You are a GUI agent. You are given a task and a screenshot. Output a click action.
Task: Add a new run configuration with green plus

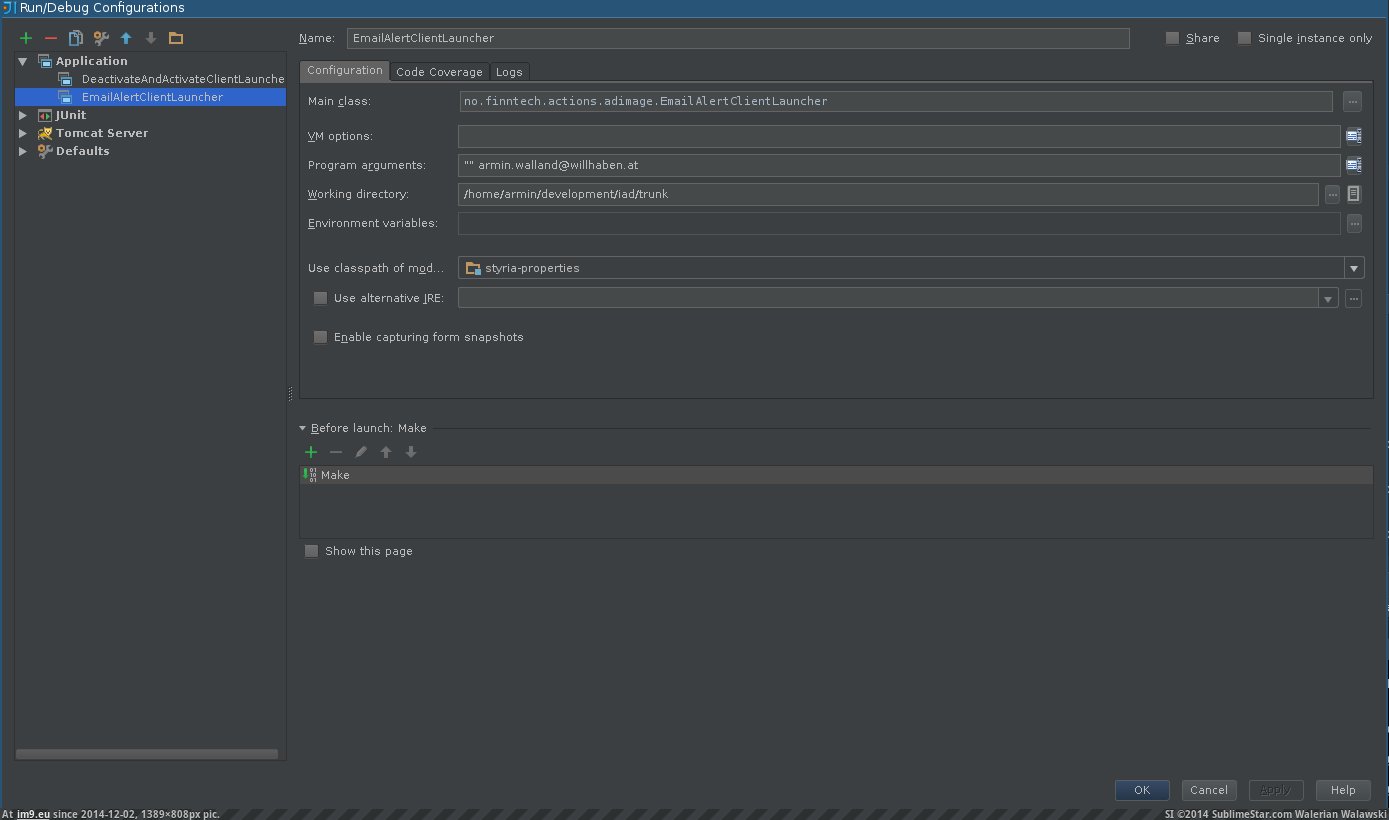coord(26,38)
